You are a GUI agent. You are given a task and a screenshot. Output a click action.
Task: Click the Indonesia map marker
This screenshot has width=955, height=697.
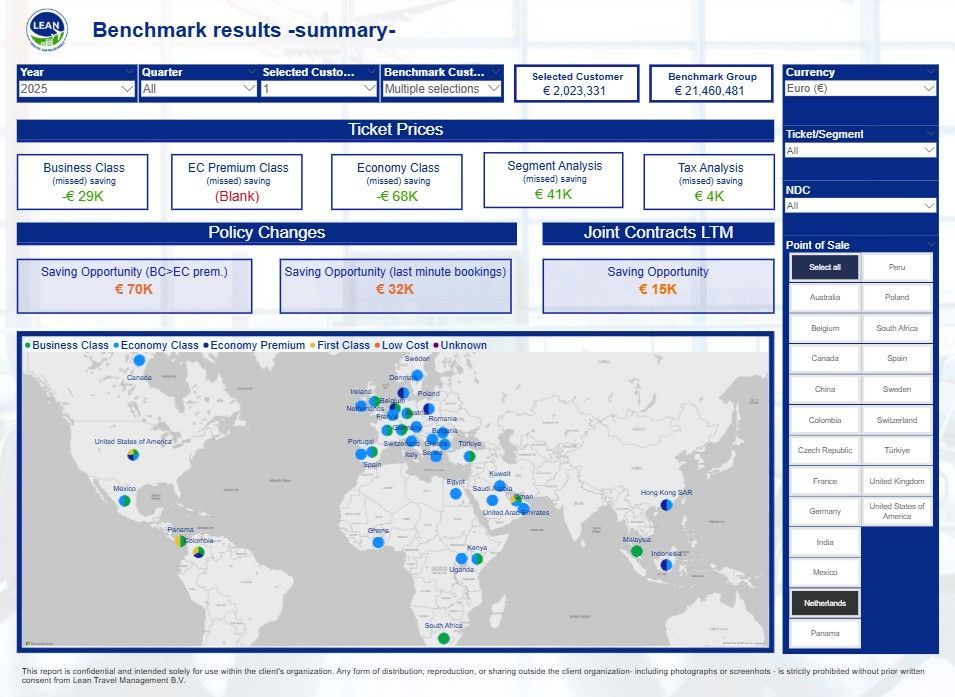point(666,565)
